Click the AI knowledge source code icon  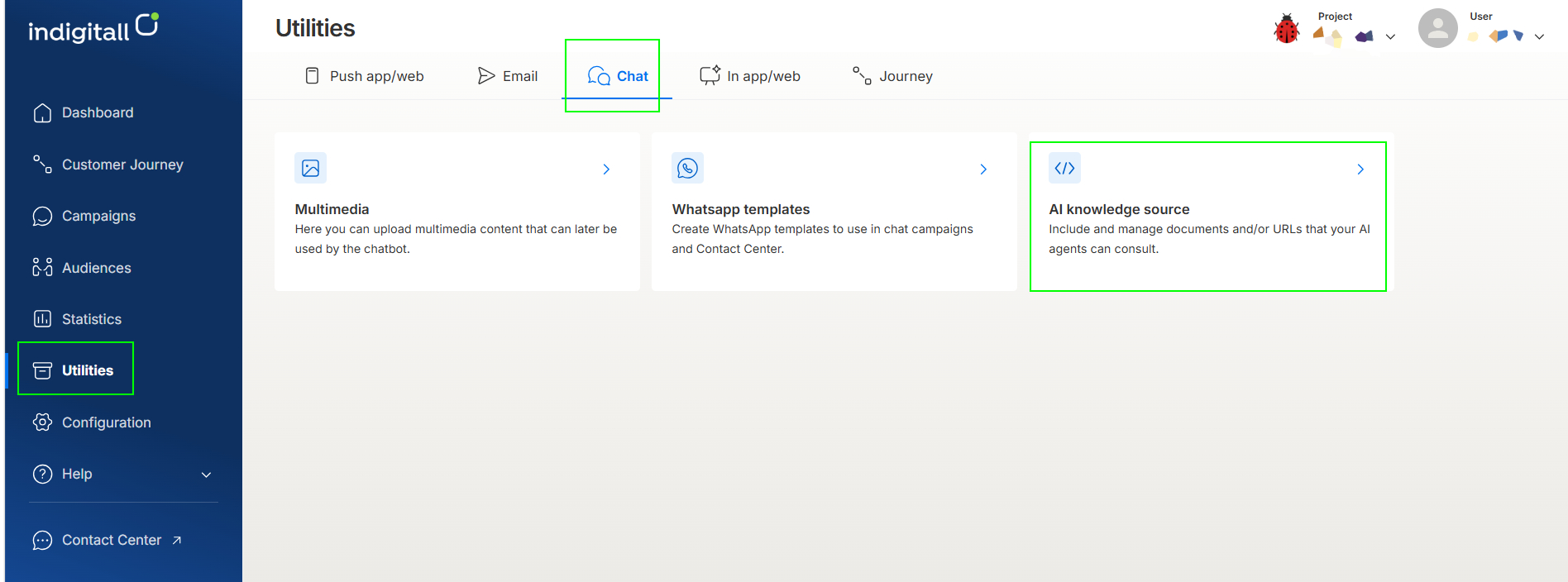click(1064, 168)
